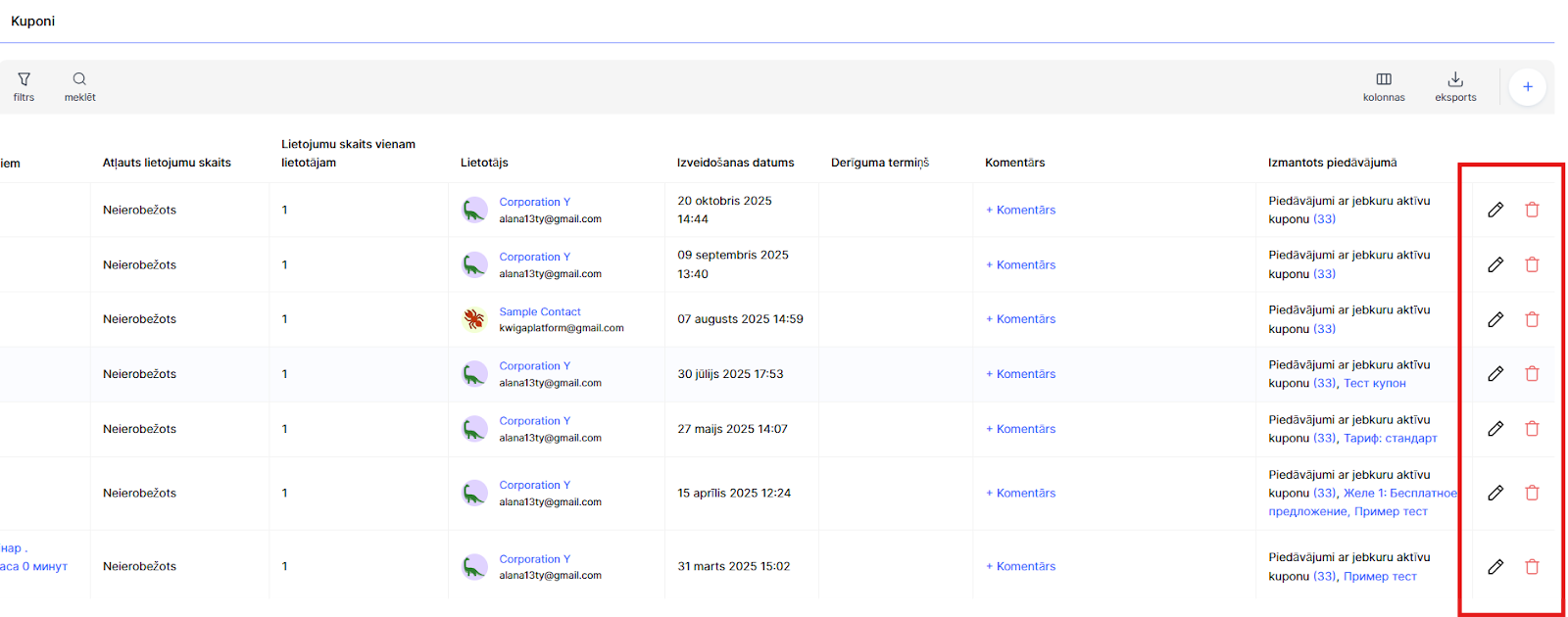The height and width of the screenshot is (617, 1568).
Task: Click the Sample Contact spider avatar
Action: [x=474, y=319]
